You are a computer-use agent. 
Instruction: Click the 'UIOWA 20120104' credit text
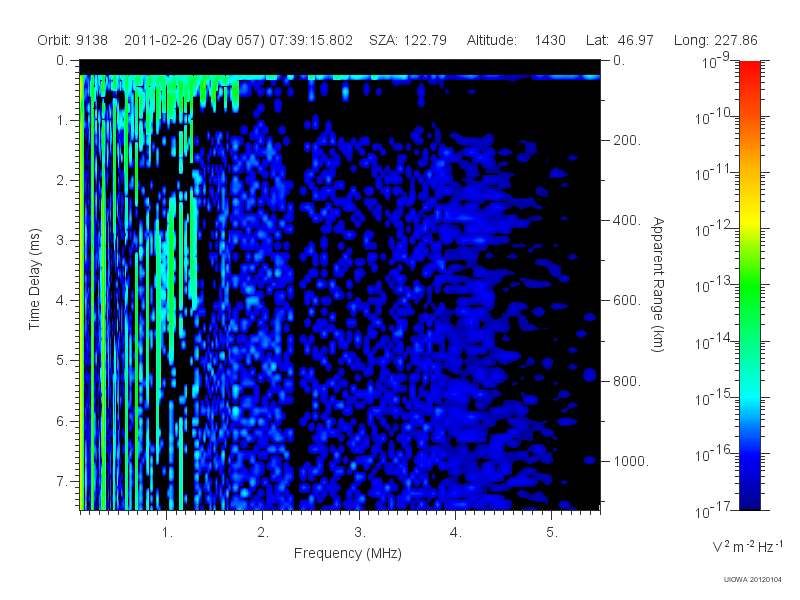coord(753,580)
